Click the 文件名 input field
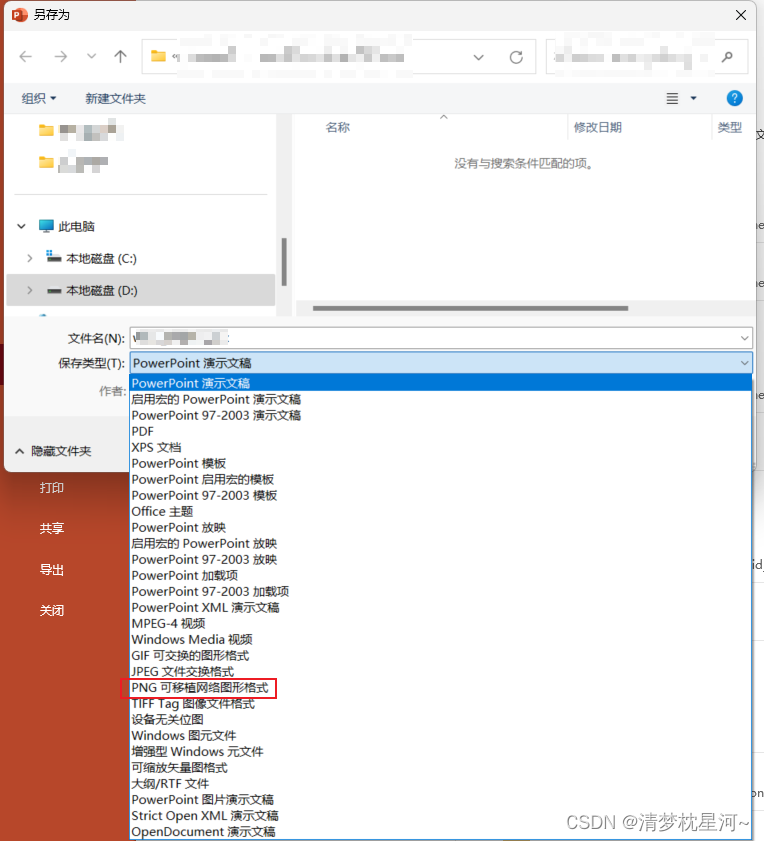The height and width of the screenshot is (841, 764). pos(435,338)
